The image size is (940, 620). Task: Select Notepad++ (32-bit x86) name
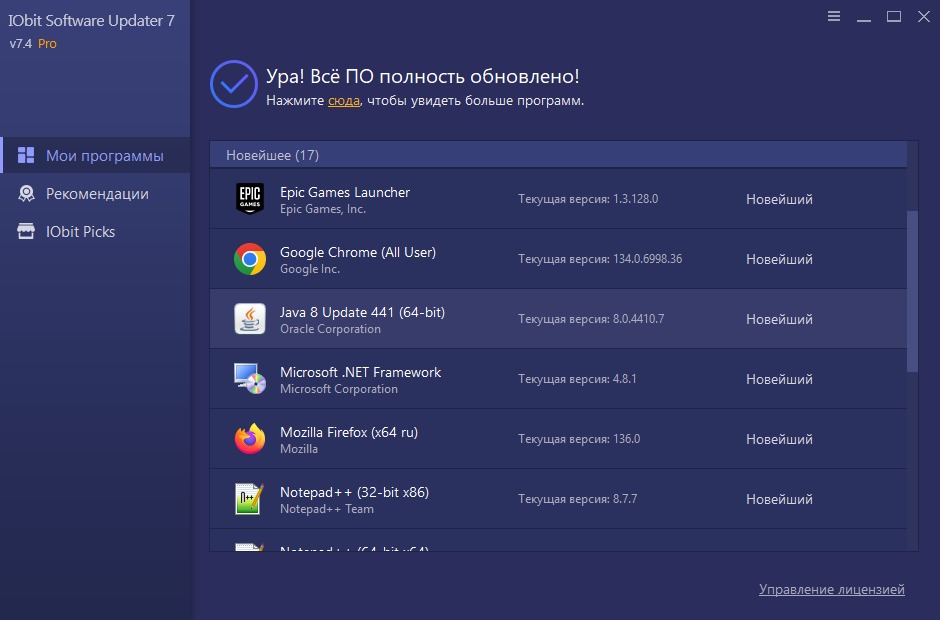[354, 492]
